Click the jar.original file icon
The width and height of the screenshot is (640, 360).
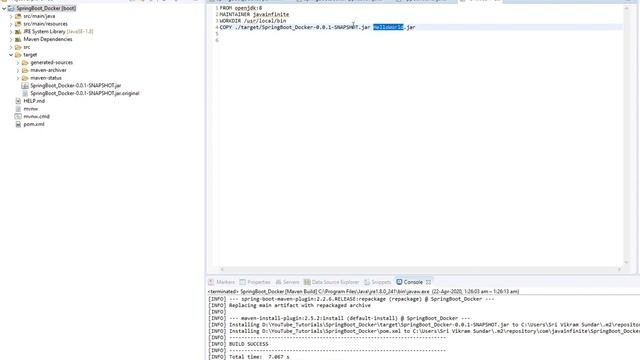coord(25,93)
